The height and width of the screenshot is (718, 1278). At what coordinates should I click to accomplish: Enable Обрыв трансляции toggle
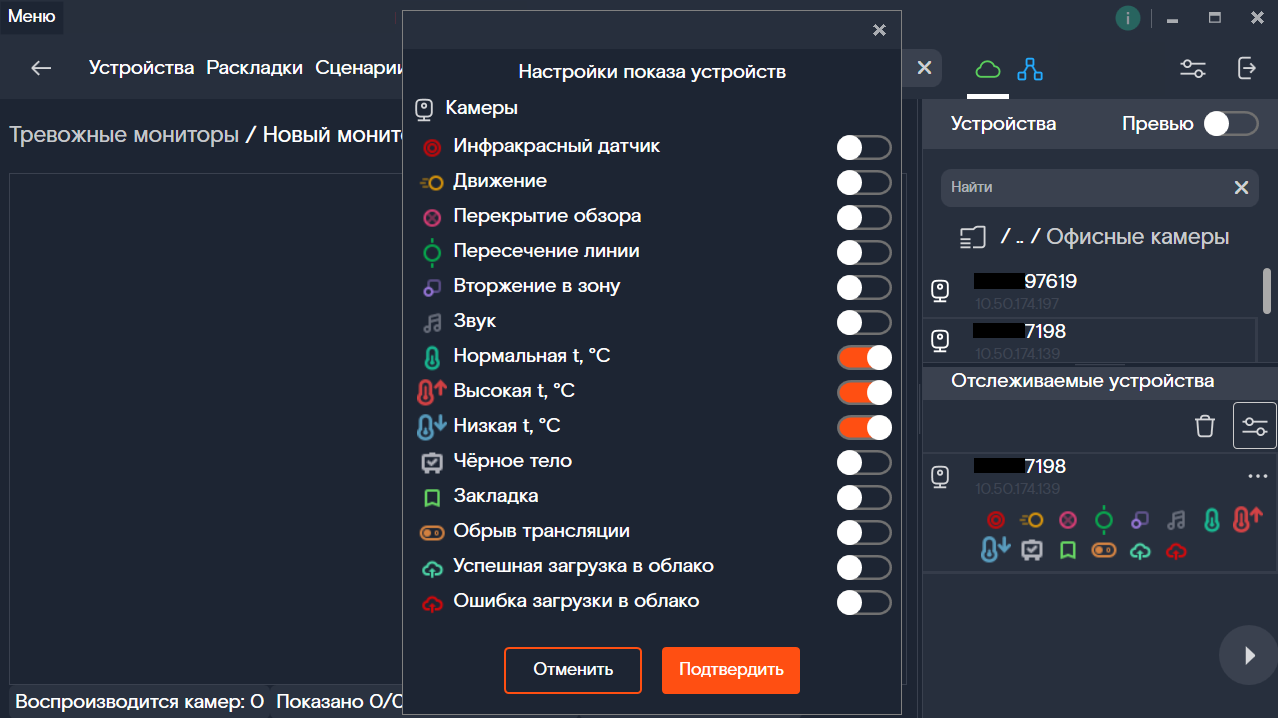coord(864,533)
